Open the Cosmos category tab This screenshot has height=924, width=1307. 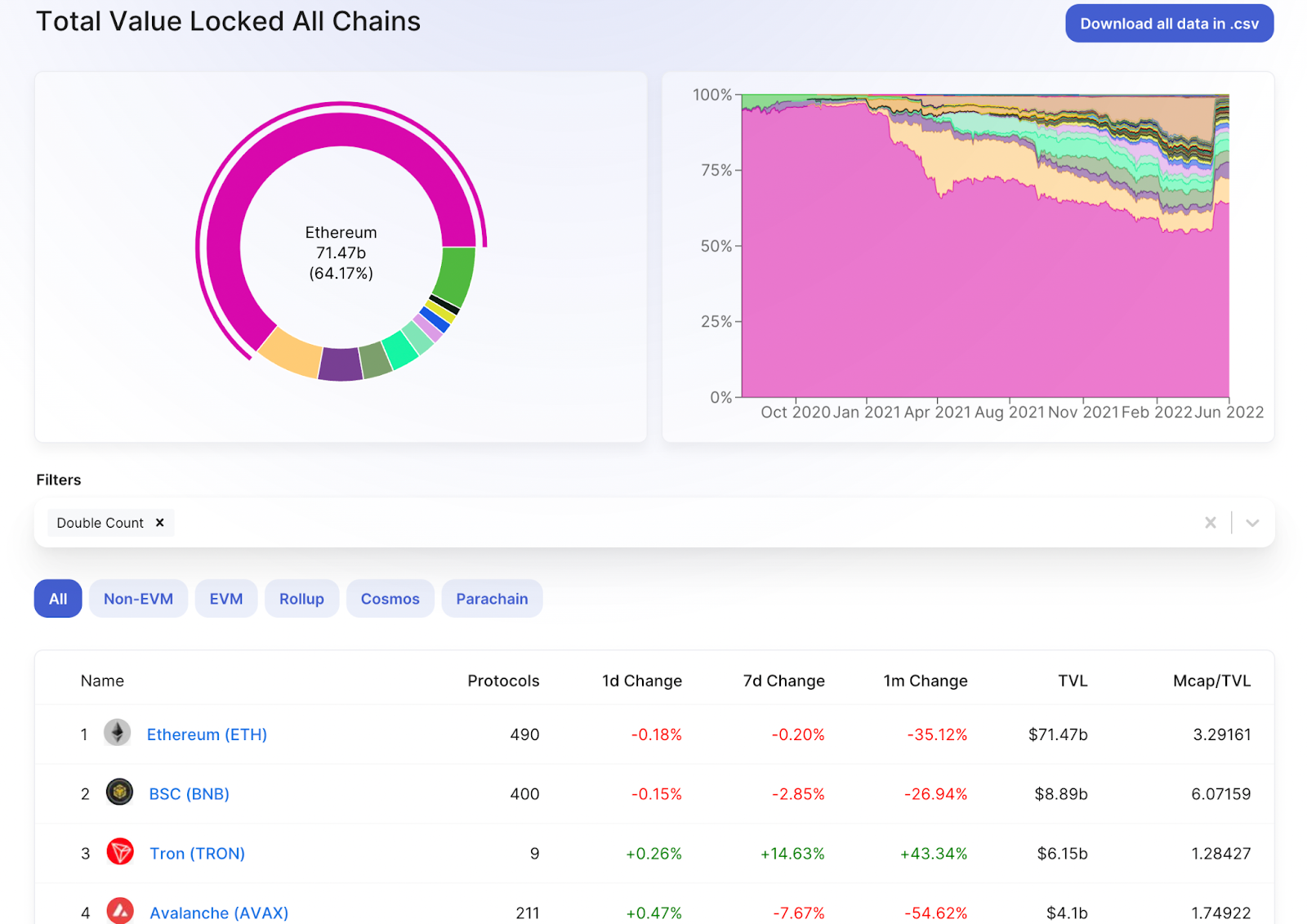(390, 599)
